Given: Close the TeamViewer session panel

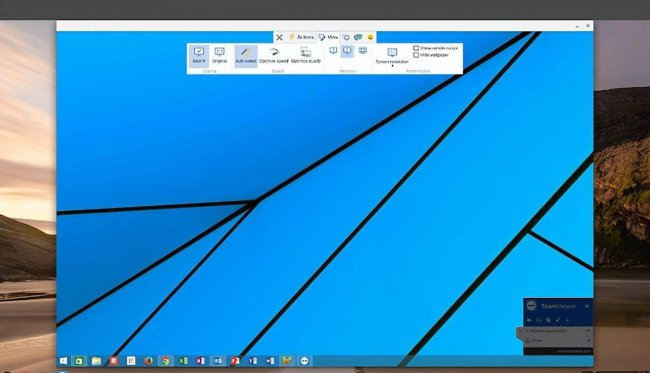Looking at the screenshot, I should [x=587, y=306].
